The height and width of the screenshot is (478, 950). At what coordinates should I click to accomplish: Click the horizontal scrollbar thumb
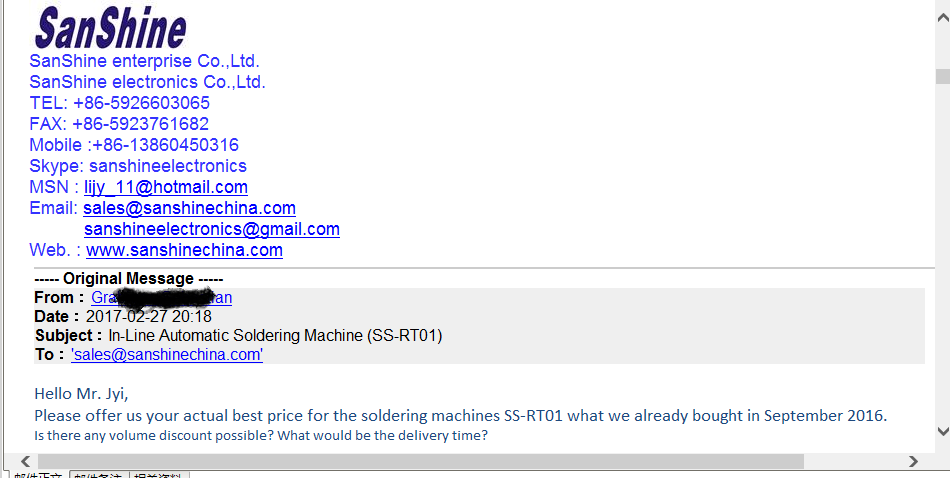(420, 462)
